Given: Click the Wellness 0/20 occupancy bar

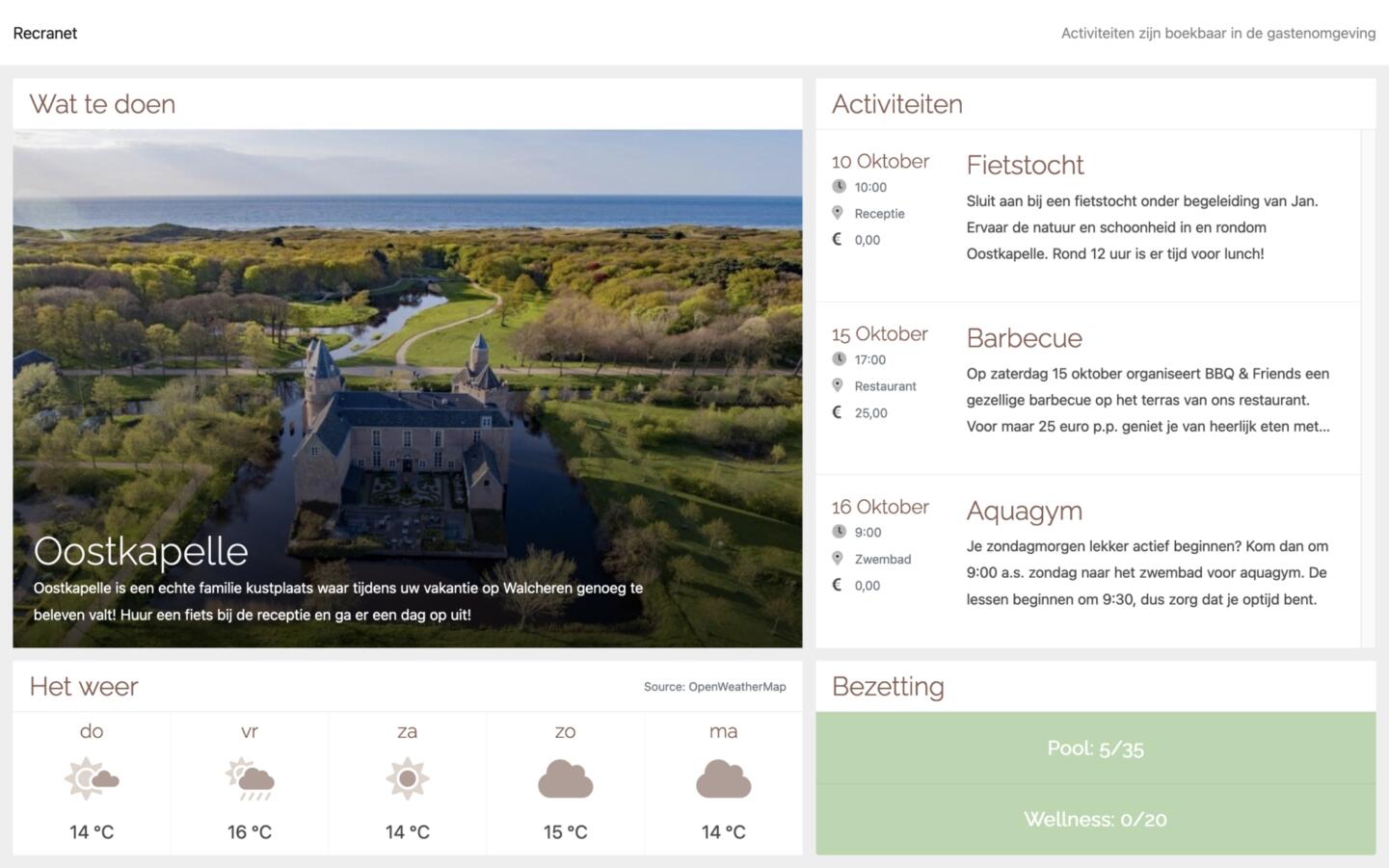Looking at the screenshot, I should coord(1096,820).
